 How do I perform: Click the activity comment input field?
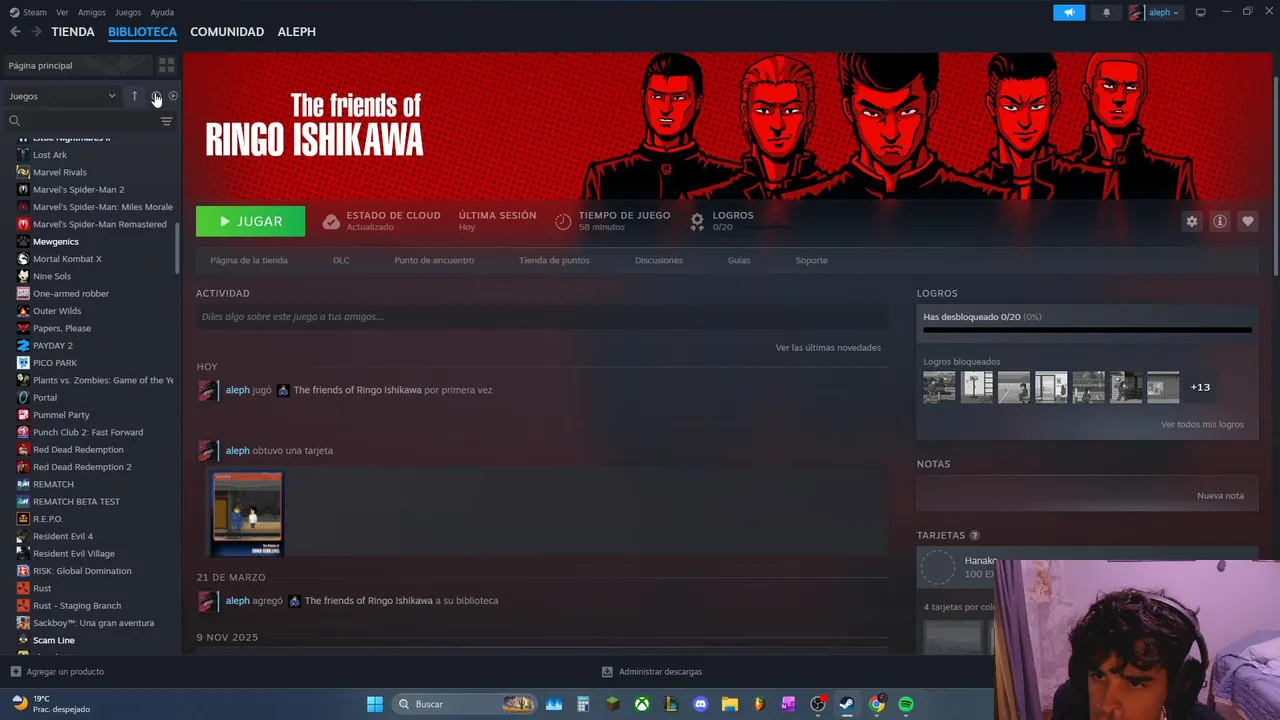pyautogui.click(x=542, y=317)
